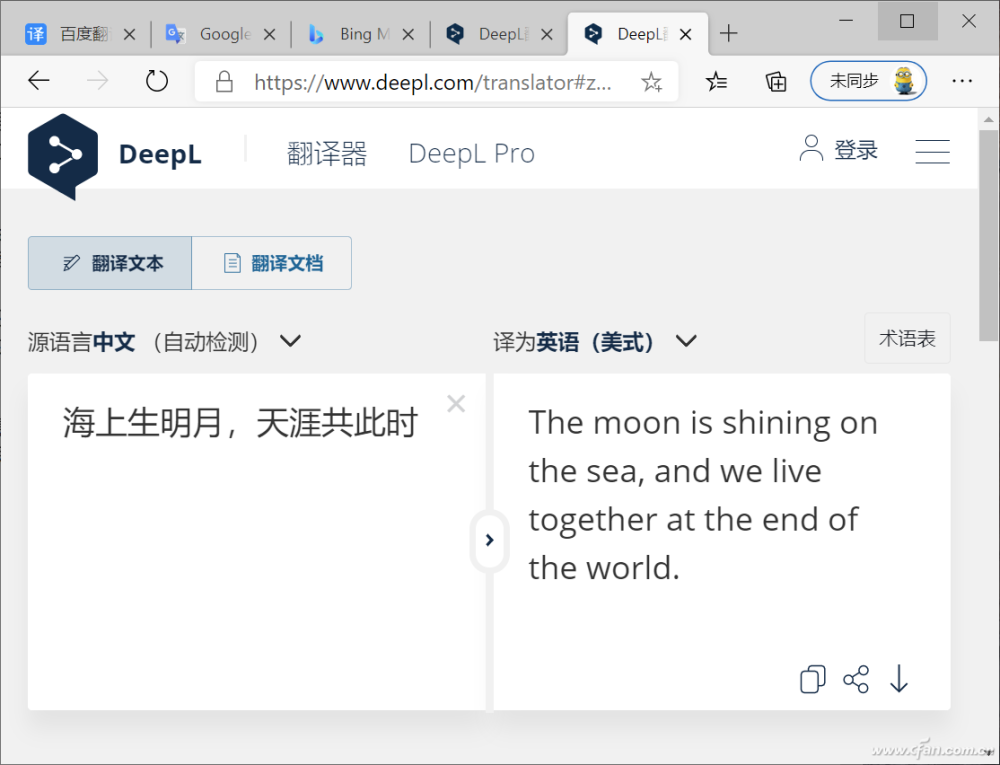Clear the source text with X
Image resolution: width=1000 pixels, height=765 pixels.
tap(456, 404)
